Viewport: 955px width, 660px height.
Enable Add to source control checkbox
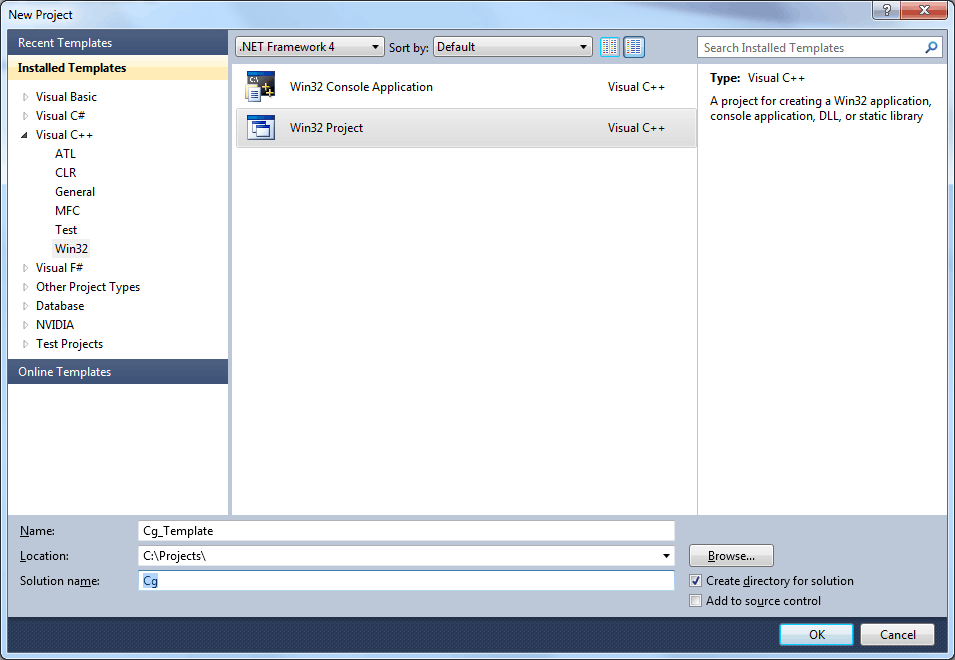(696, 601)
